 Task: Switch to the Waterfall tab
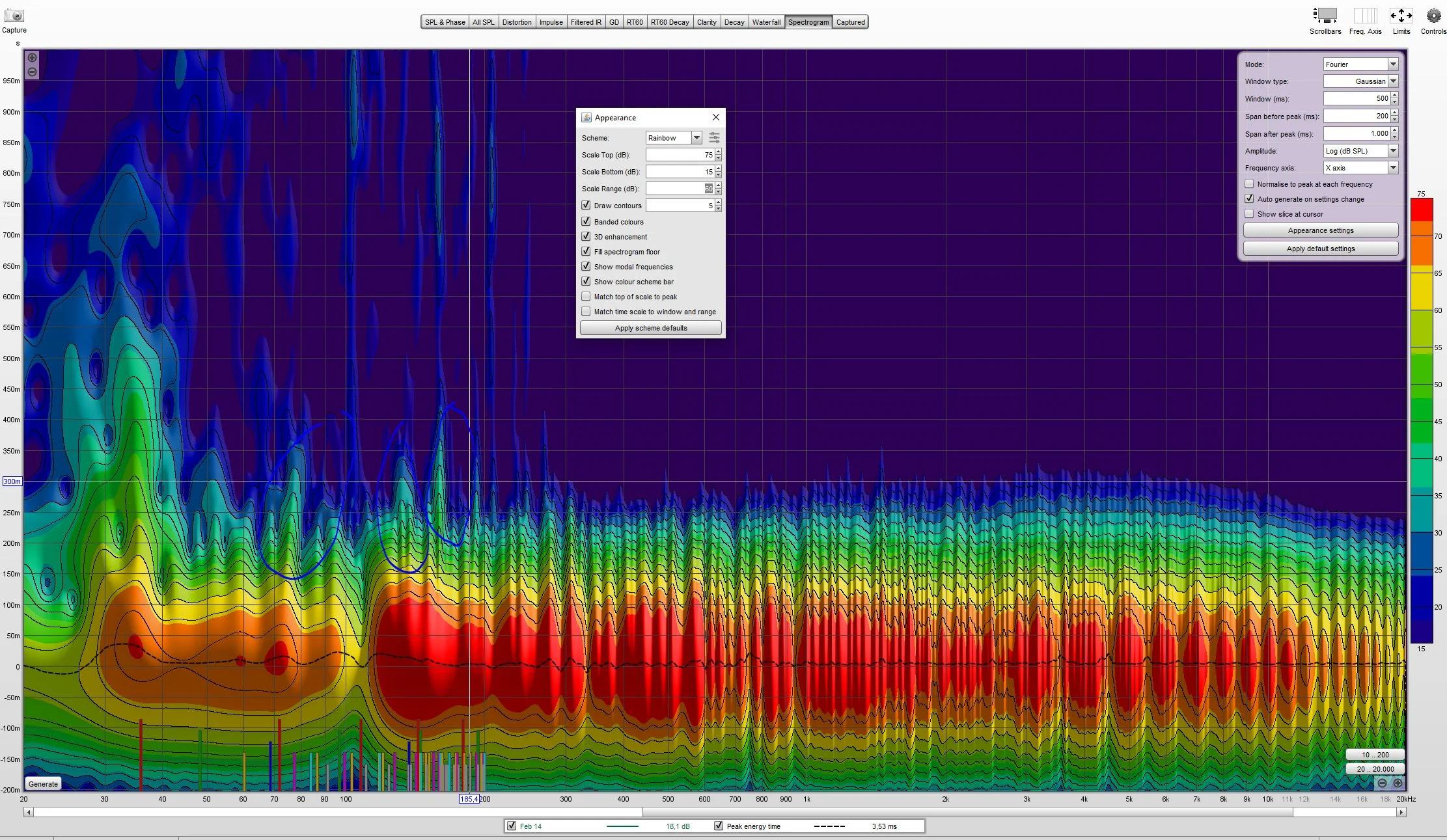(766, 22)
